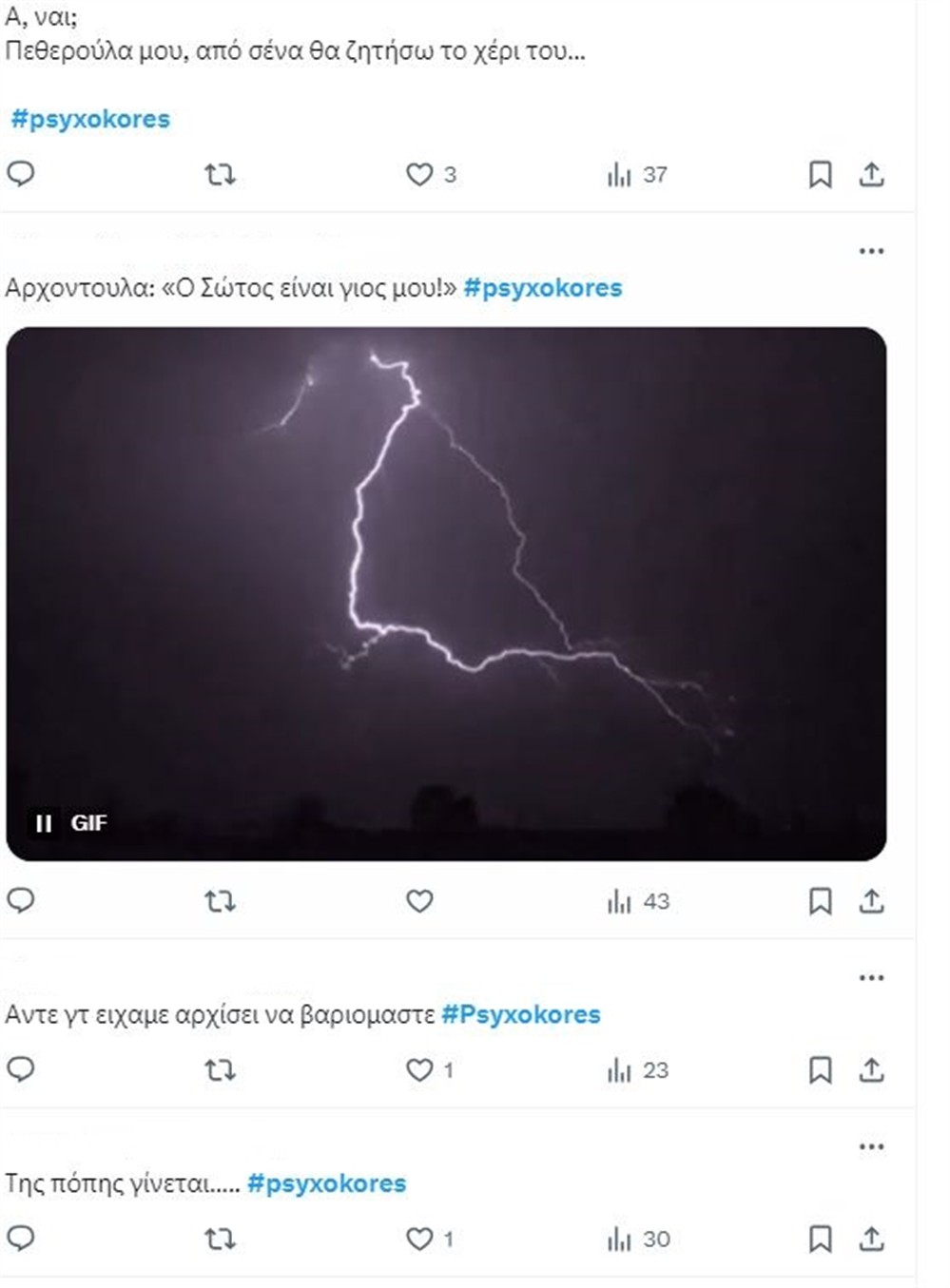This screenshot has height=1288, width=950.
Task: Retweet the first tweet
Action: pyautogui.click(x=219, y=174)
